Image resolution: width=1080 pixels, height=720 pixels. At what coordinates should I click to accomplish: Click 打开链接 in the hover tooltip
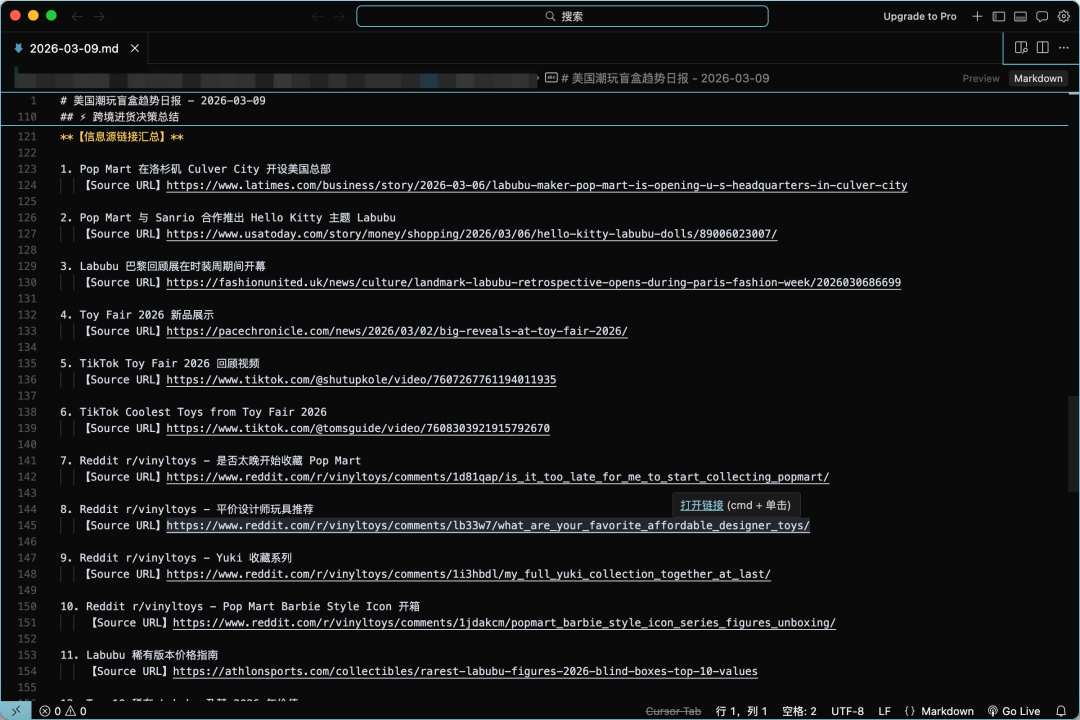click(701, 505)
